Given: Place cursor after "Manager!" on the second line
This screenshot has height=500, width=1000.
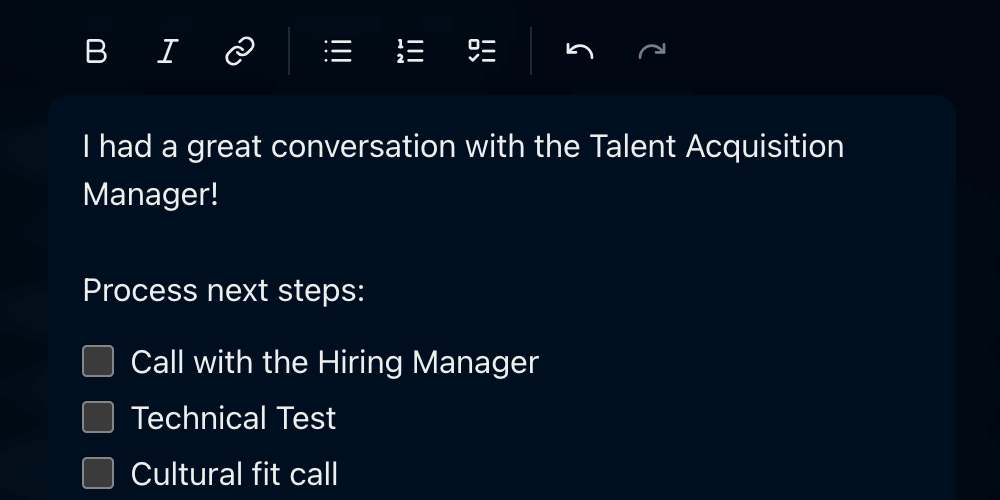Looking at the screenshot, I should (218, 195).
